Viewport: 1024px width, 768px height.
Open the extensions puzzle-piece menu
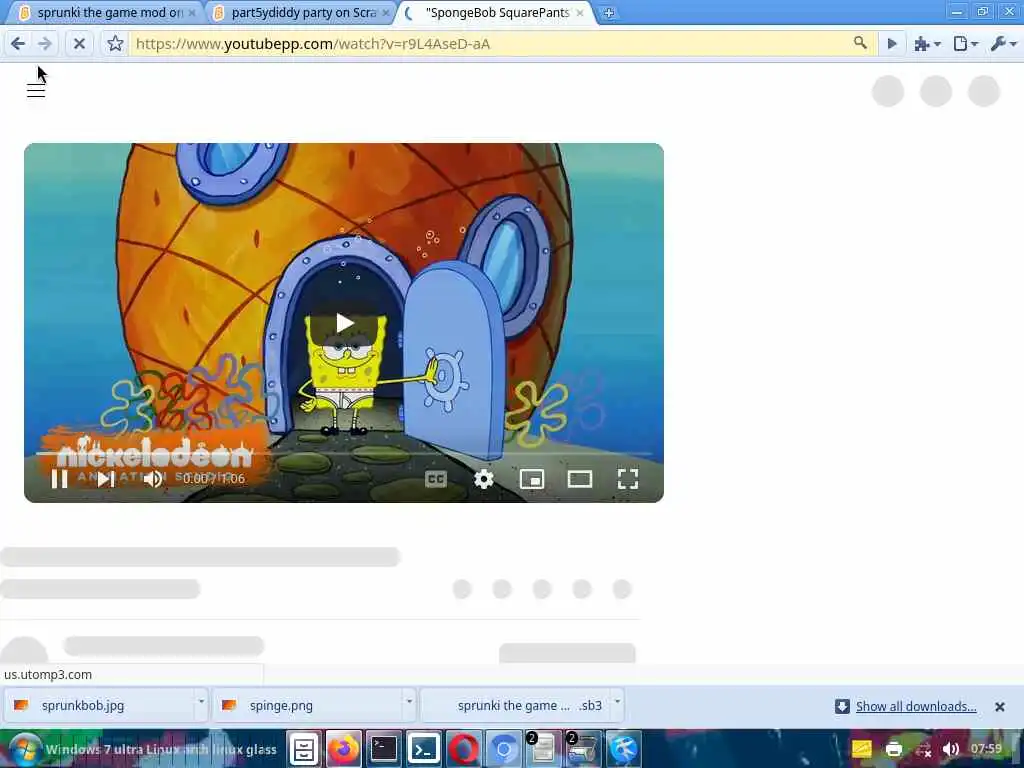[927, 44]
